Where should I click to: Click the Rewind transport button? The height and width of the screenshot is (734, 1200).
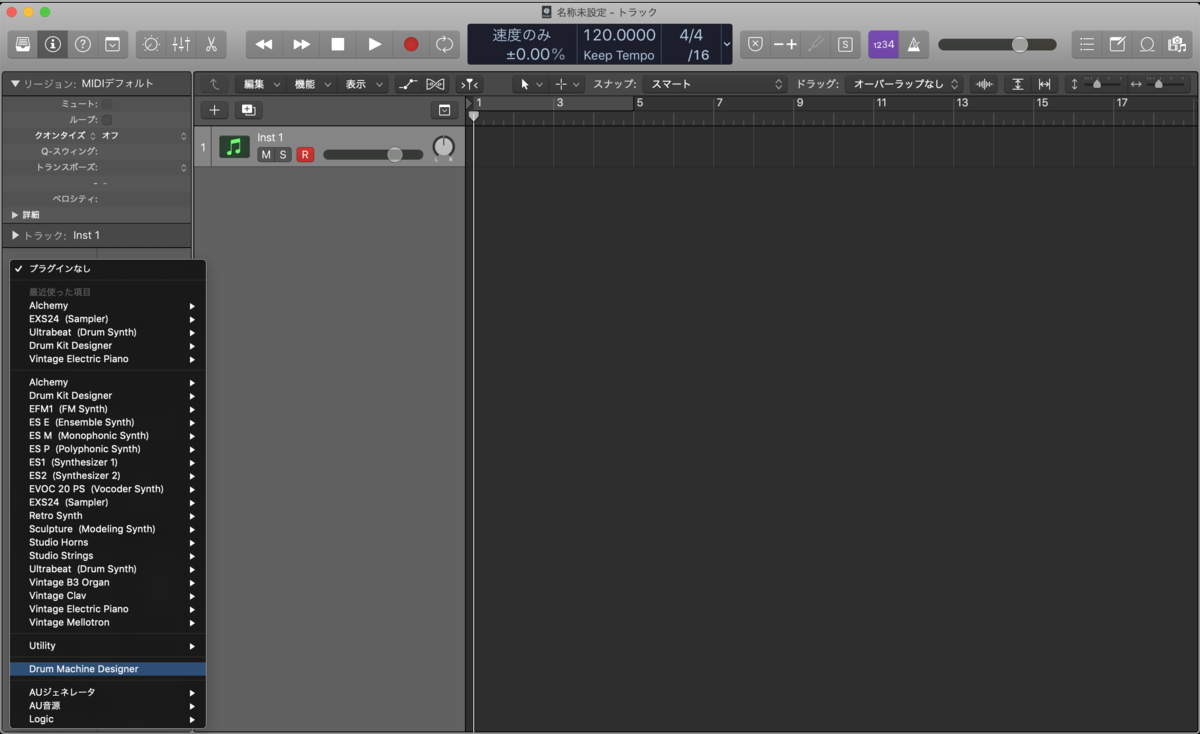coord(264,44)
